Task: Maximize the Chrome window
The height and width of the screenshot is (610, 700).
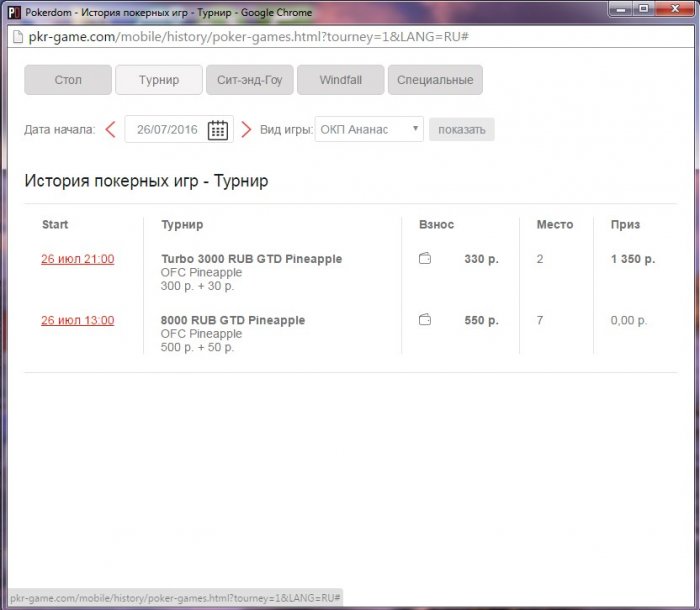Action: point(643,9)
